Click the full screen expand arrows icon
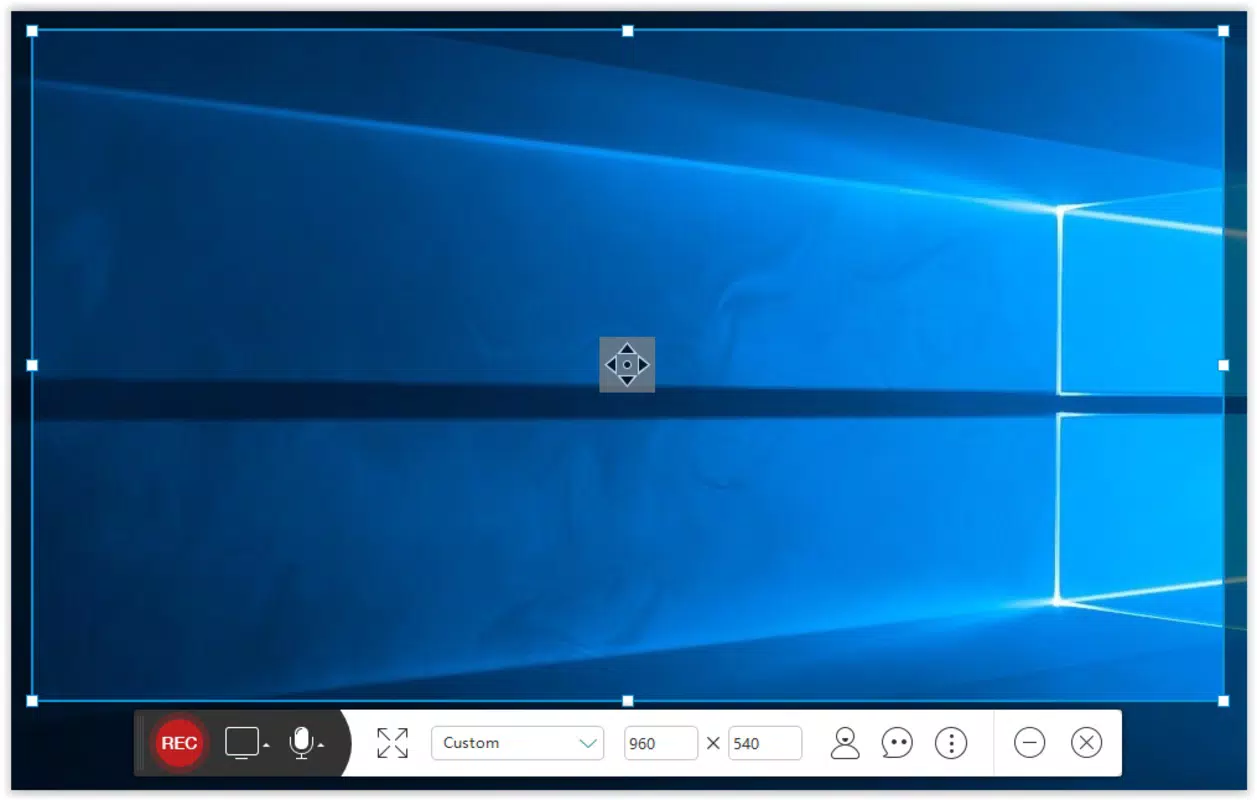The height and width of the screenshot is (800, 1257). point(392,743)
